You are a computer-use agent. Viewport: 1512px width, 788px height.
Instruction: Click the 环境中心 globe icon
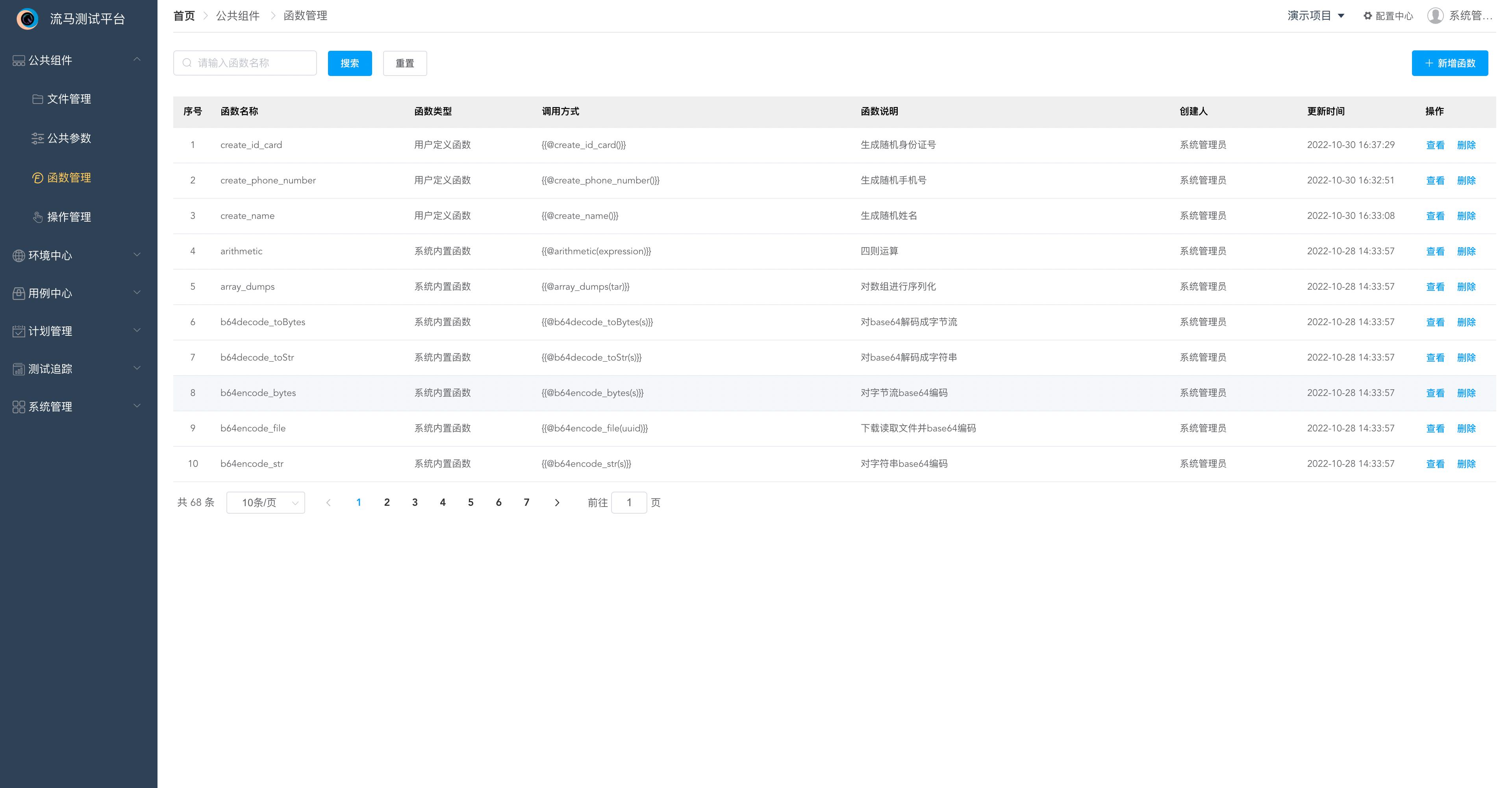[x=19, y=256]
